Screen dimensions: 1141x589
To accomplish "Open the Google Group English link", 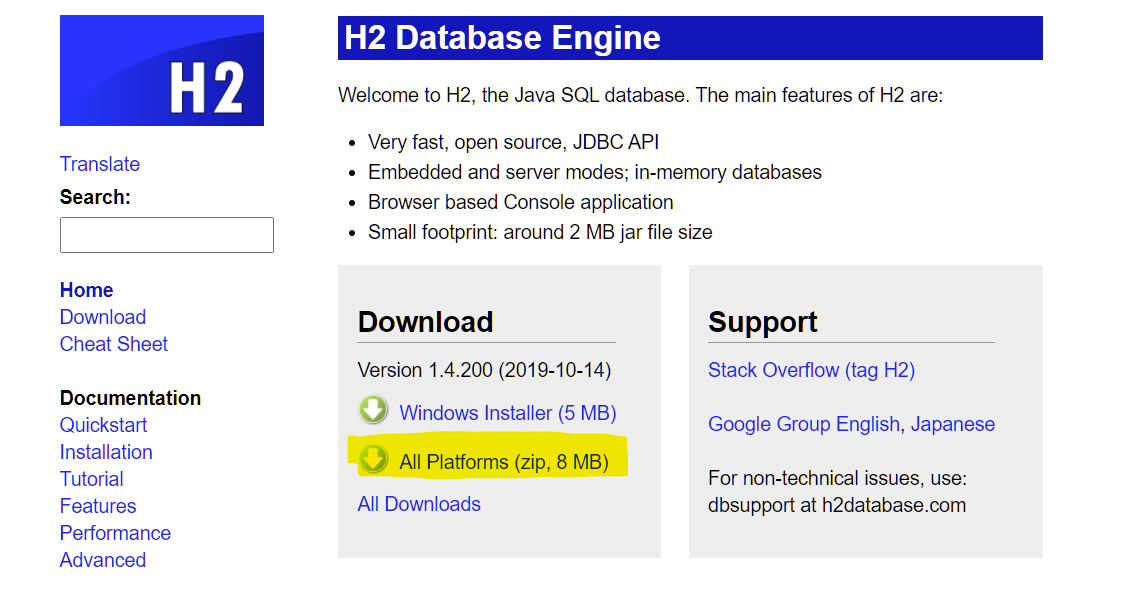I will [804, 424].
